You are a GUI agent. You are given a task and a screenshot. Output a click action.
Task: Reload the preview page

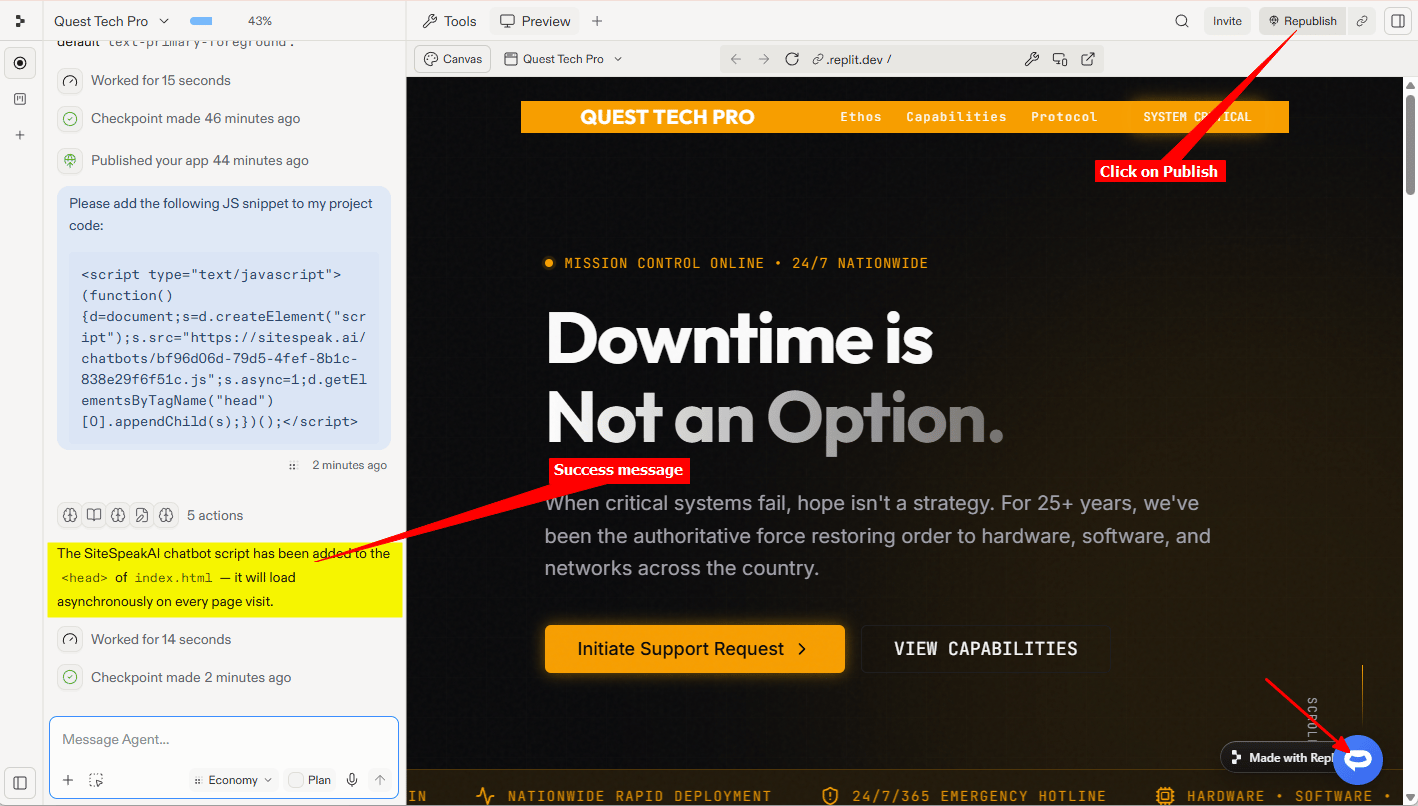pos(792,59)
